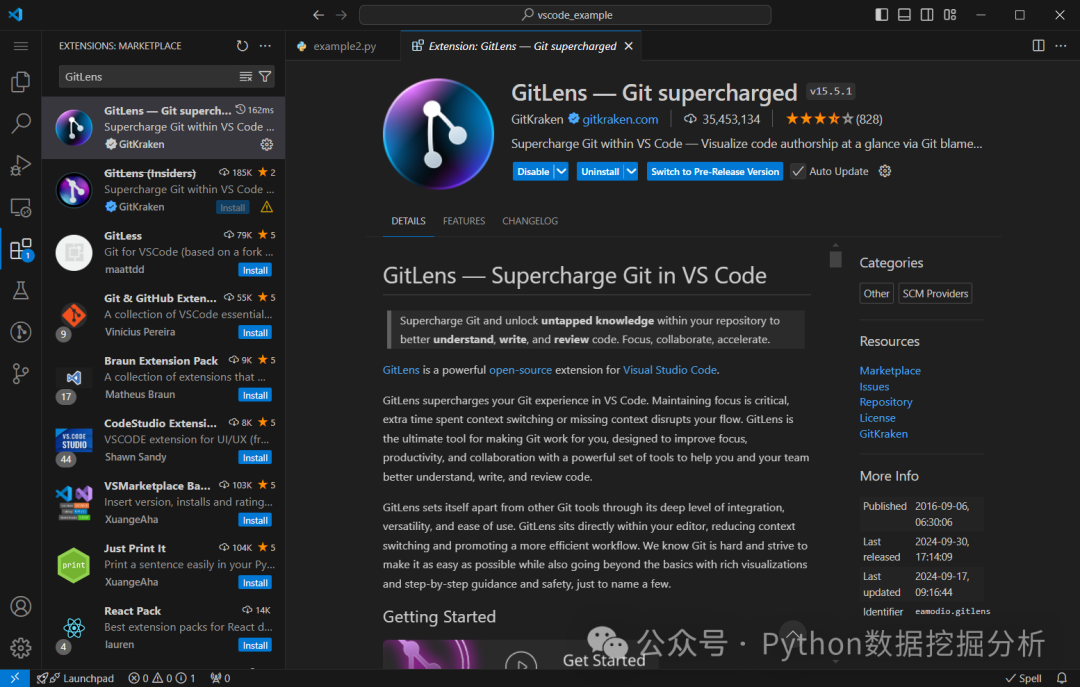Screen dimensions: 1080x687
Task: Open gitkraken.com publisher link
Action: [620, 119]
